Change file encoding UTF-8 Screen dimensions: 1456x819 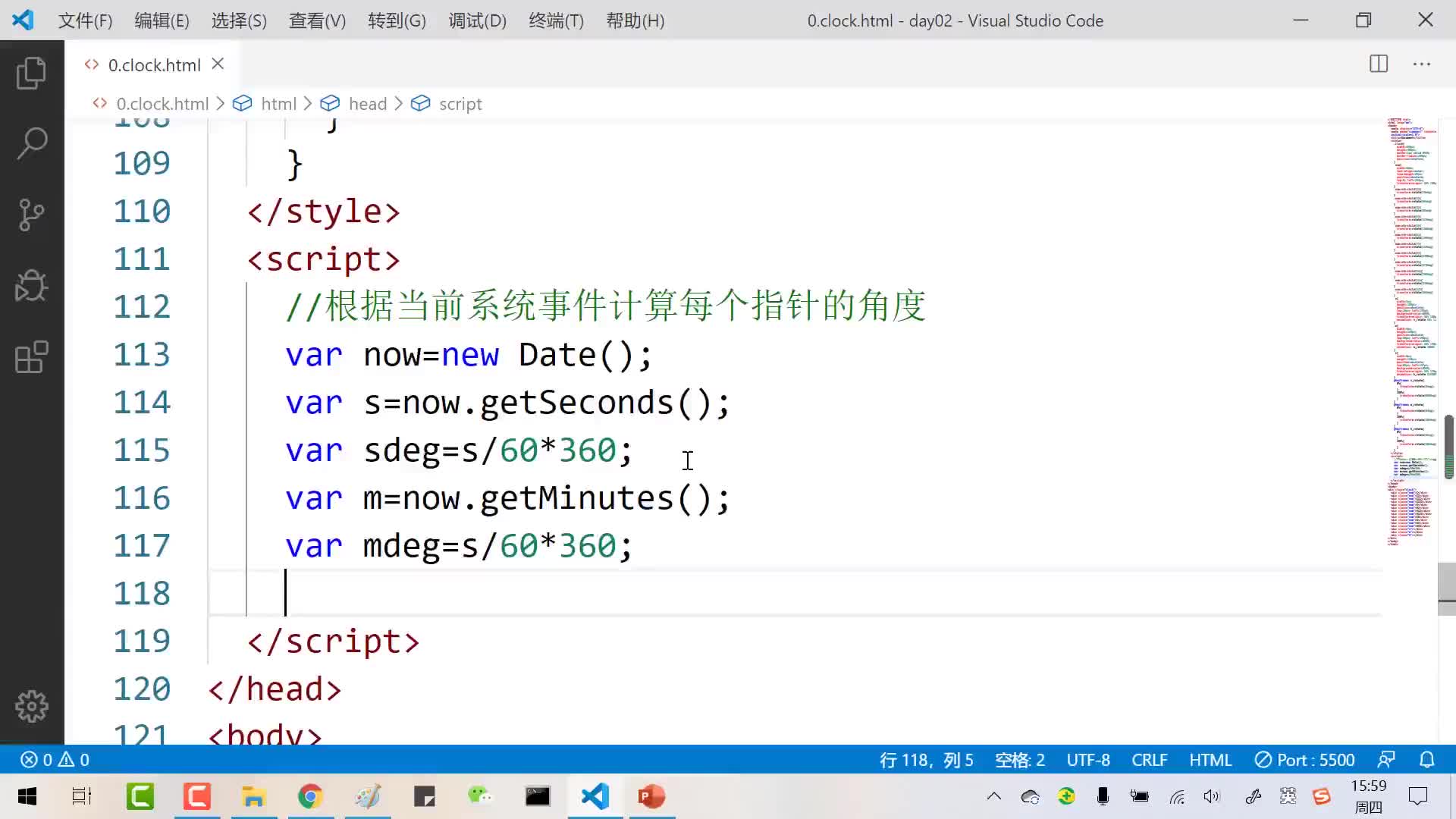1088,759
